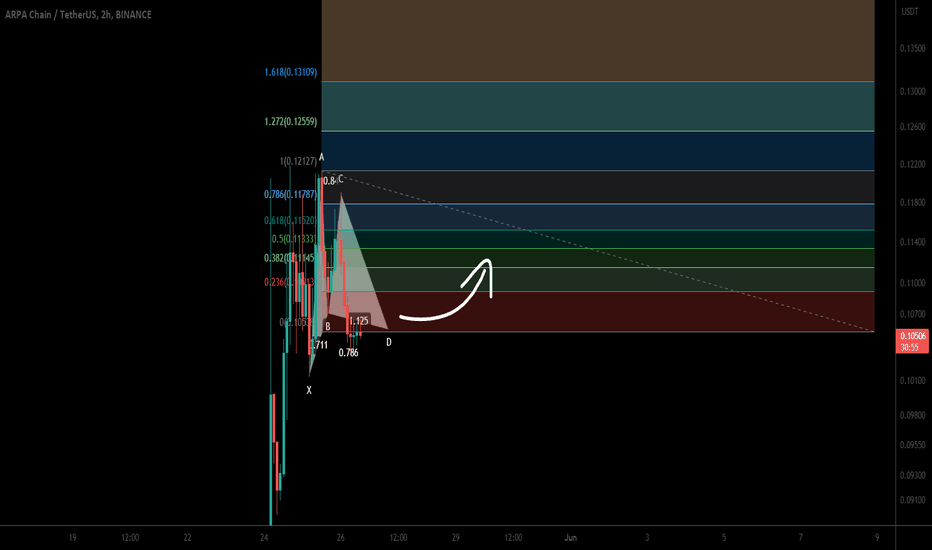Viewport: 932px width, 550px height.
Task: Click the 0.09100 price axis value
Action: tap(912, 500)
